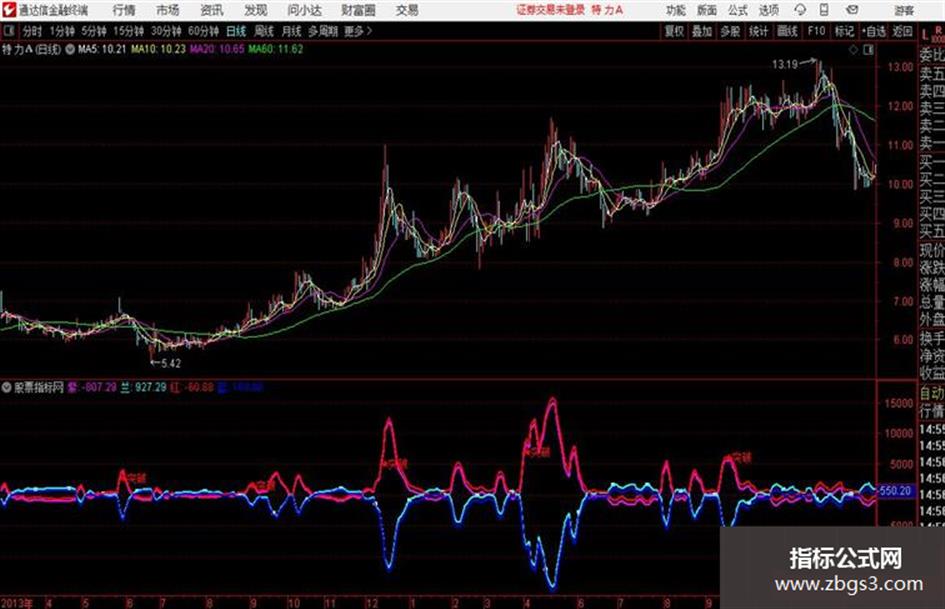The image size is (945, 609).
Task: Click the 特力A (日线) chart title
Action: pyautogui.click(x=31, y=49)
